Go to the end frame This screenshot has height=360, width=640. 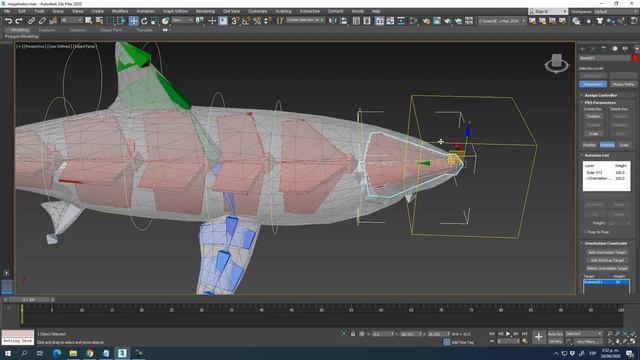click(x=524, y=334)
